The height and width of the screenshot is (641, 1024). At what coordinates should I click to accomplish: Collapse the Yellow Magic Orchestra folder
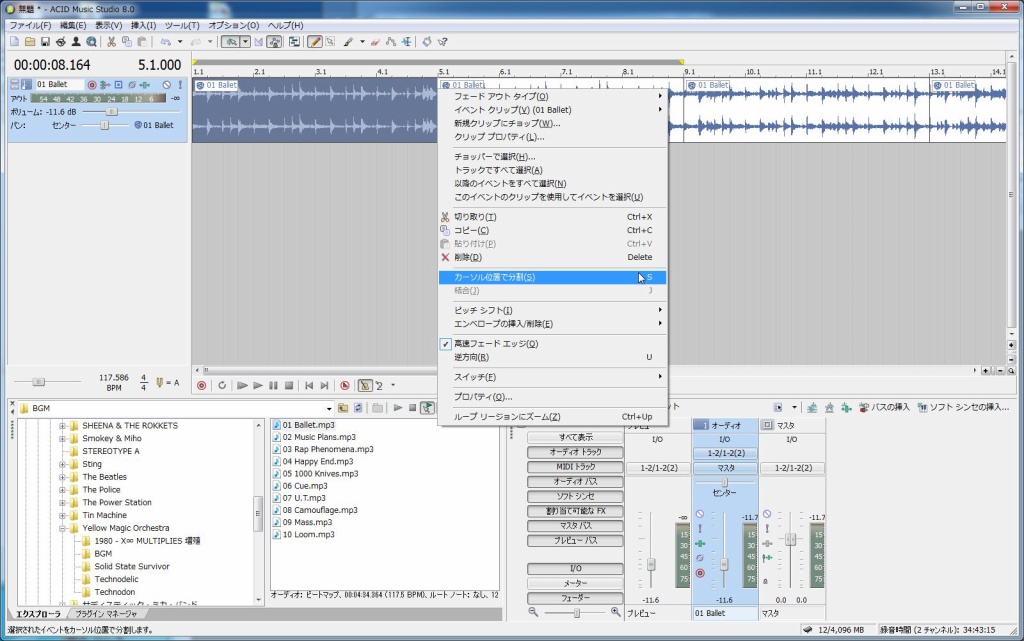63,528
